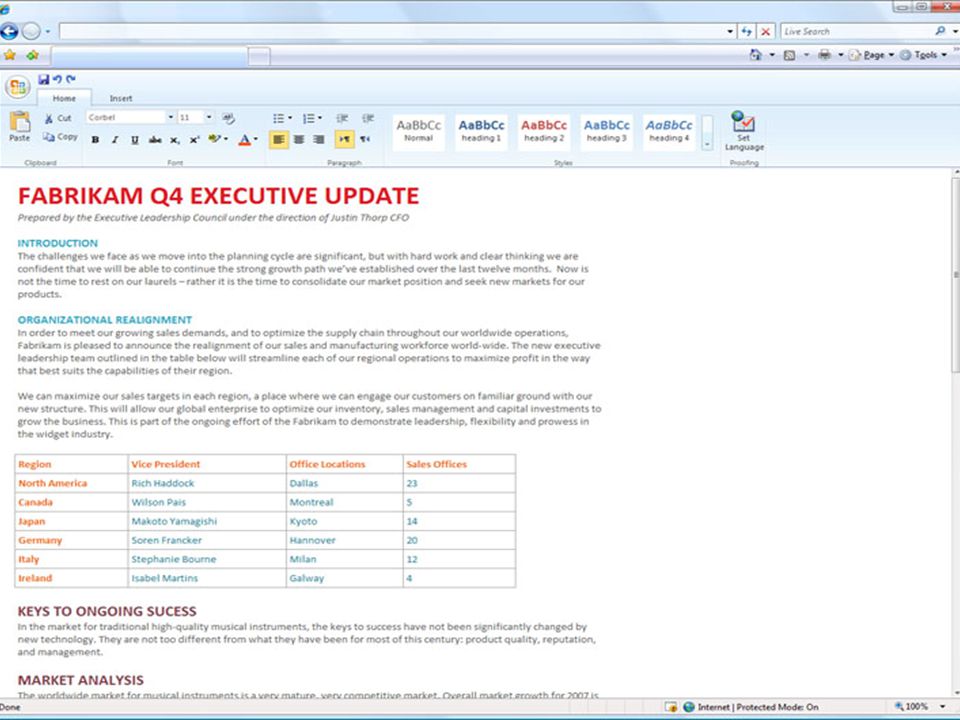Open the Page menu
Viewport: 960px width, 720px height.
point(871,55)
